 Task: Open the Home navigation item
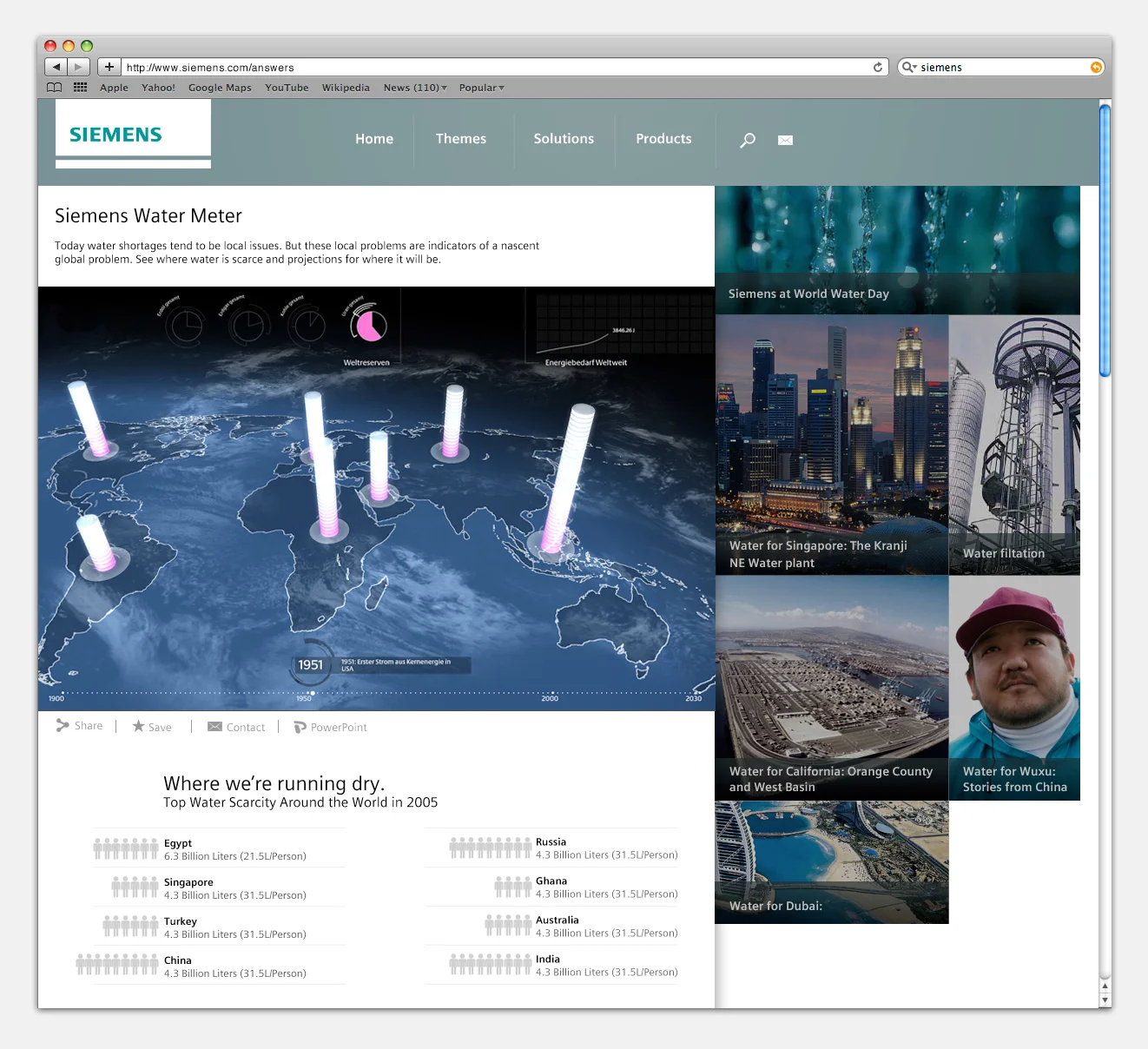pos(374,139)
